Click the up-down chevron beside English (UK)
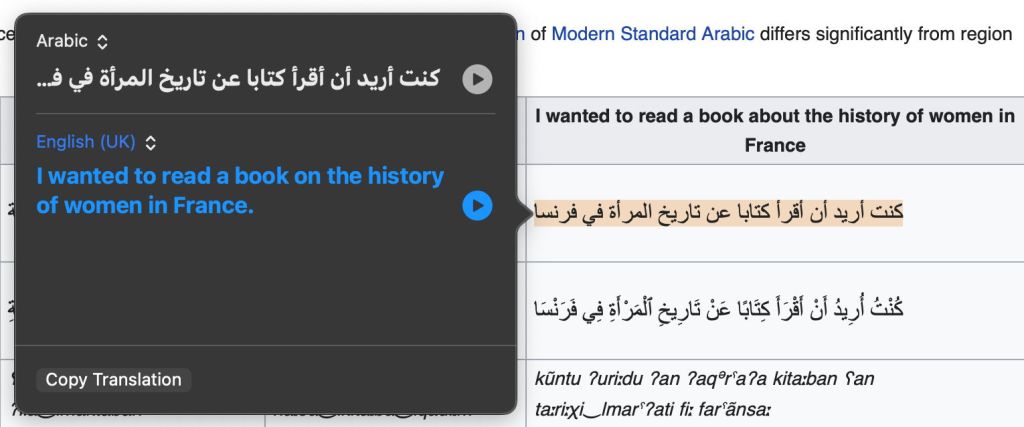The height and width of the screenshot is (427, 1024). coord(151,143)
